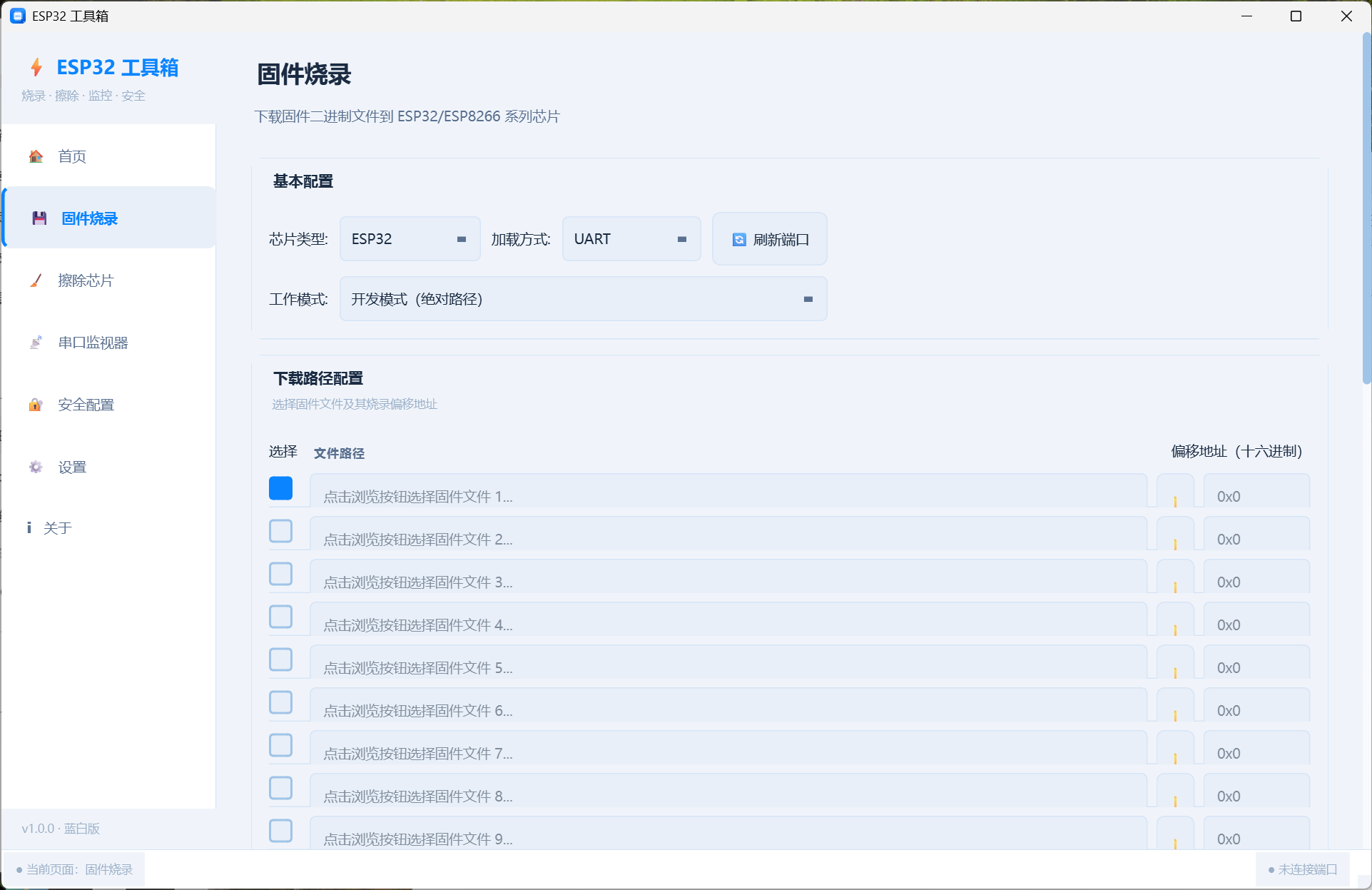This screenshot has height=890, width=1372.
Task: Click the ESP32 app icon in title bar
Action: [18, 16]
